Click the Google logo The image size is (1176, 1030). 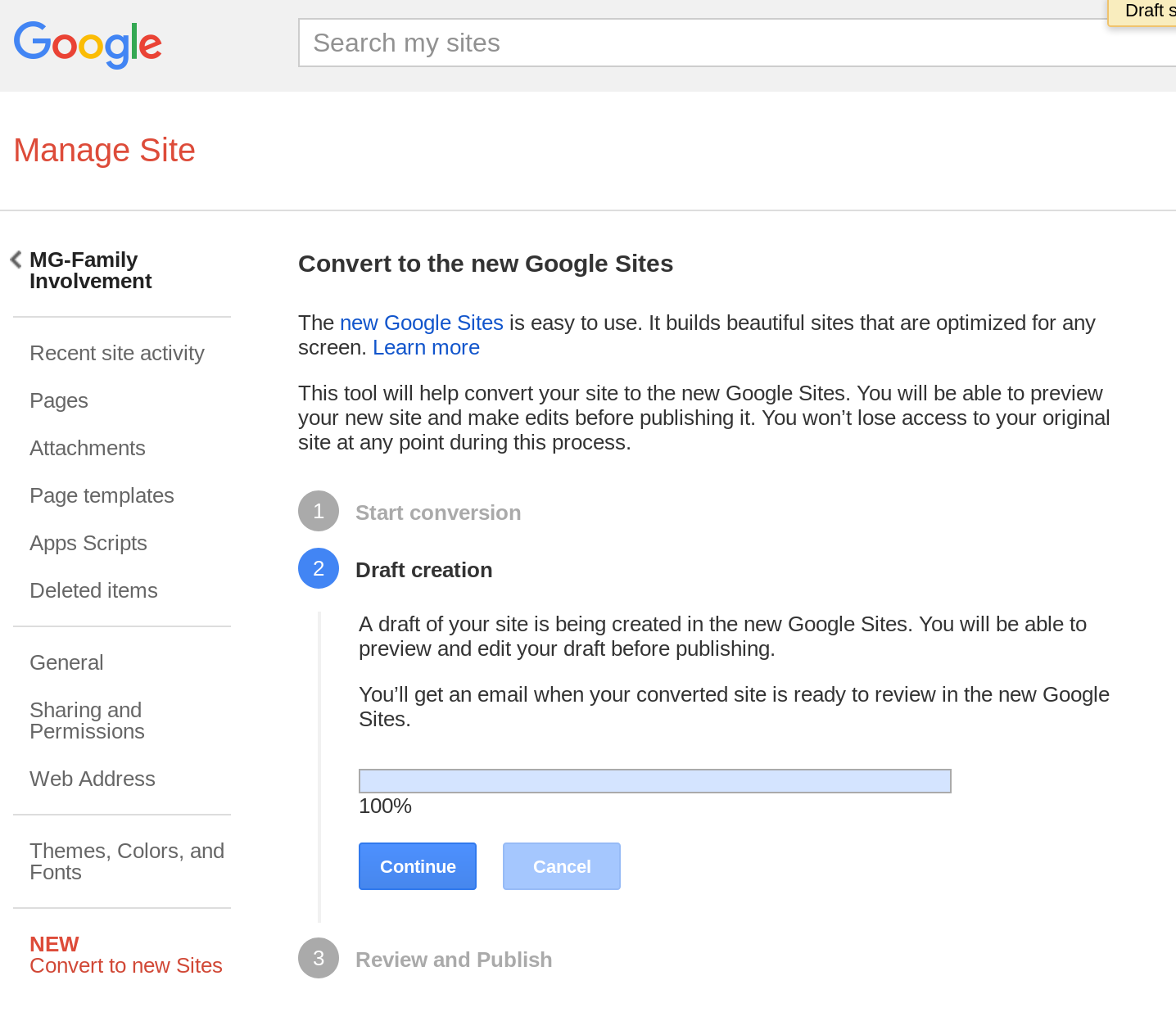click(88, 44)
